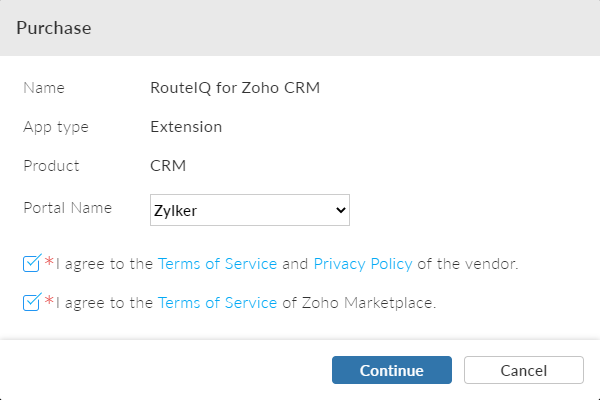Click the Product field label
The height and width of the screenshot is (400, 600).
coord(51,166)
